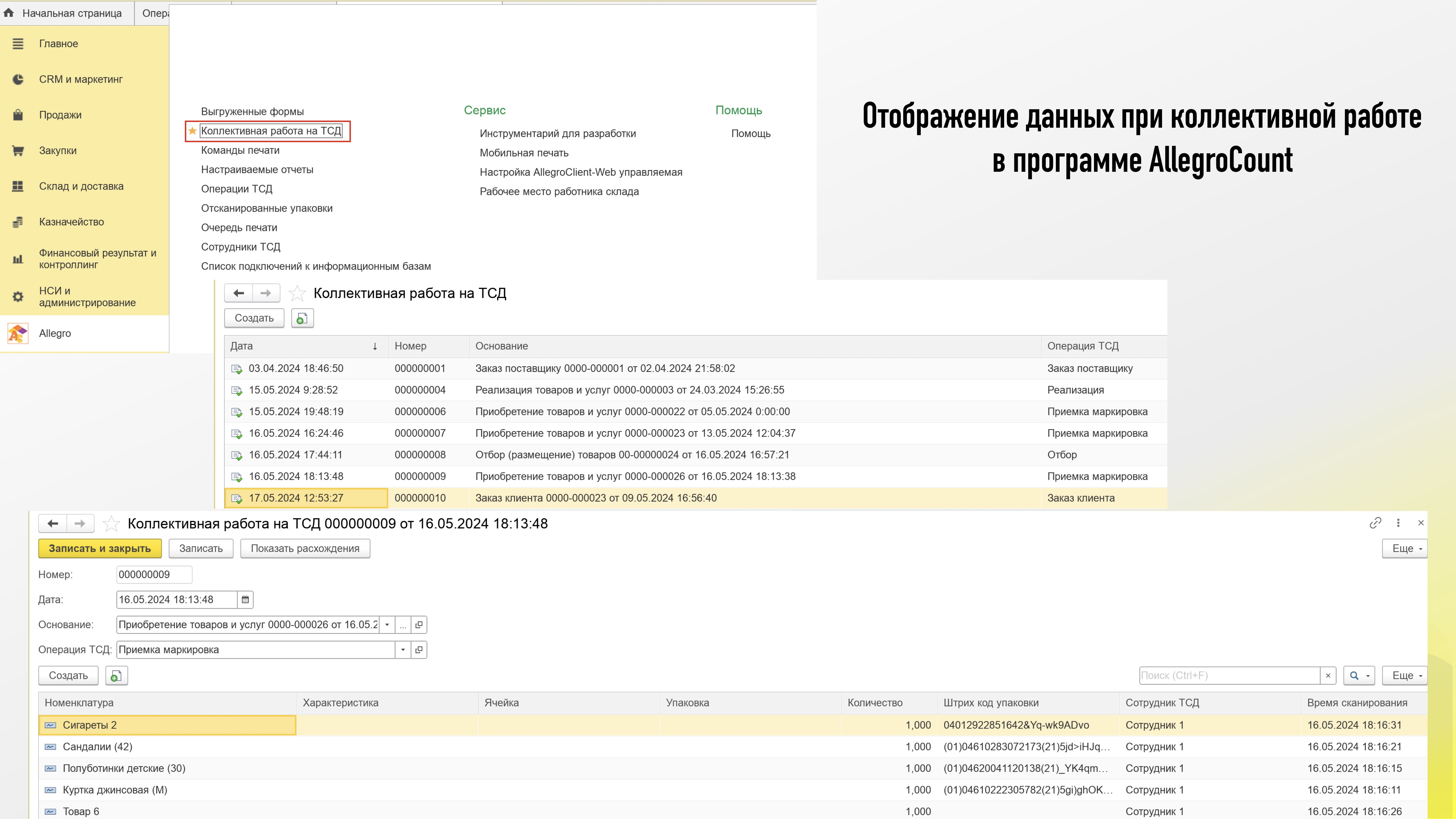The width and height of the screenshot is (1456, 819).
Task: Clear the Поиск field with the x
Action: click(1328, 675)
